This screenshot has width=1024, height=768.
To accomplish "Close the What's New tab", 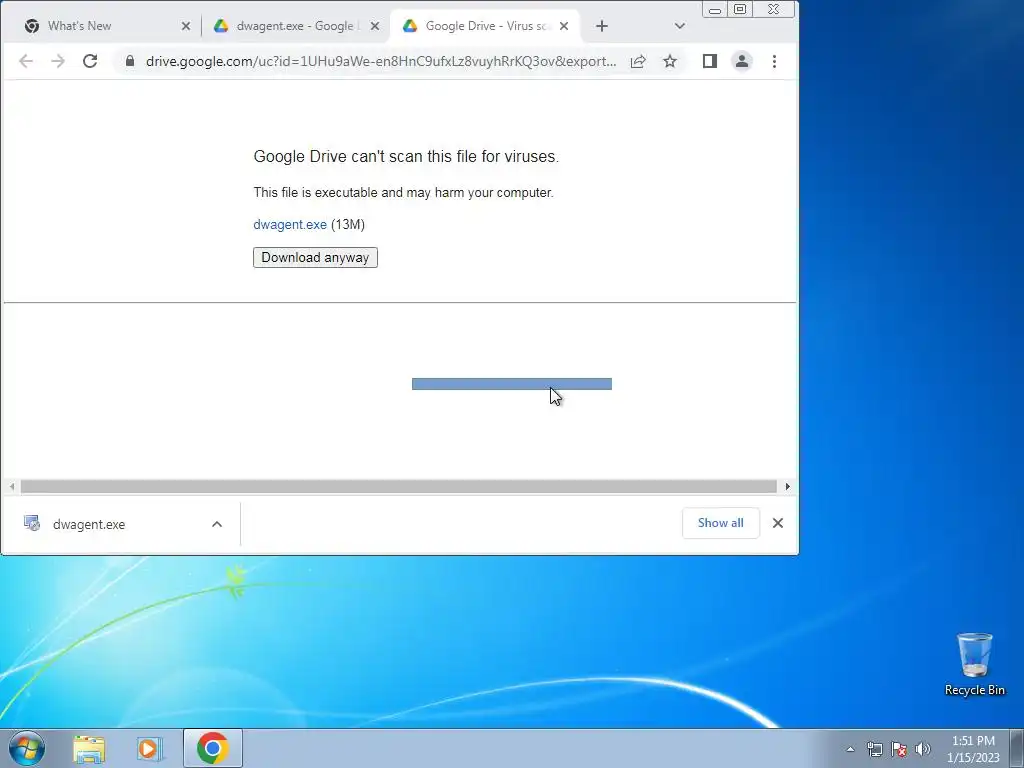I will click(186, 26).
